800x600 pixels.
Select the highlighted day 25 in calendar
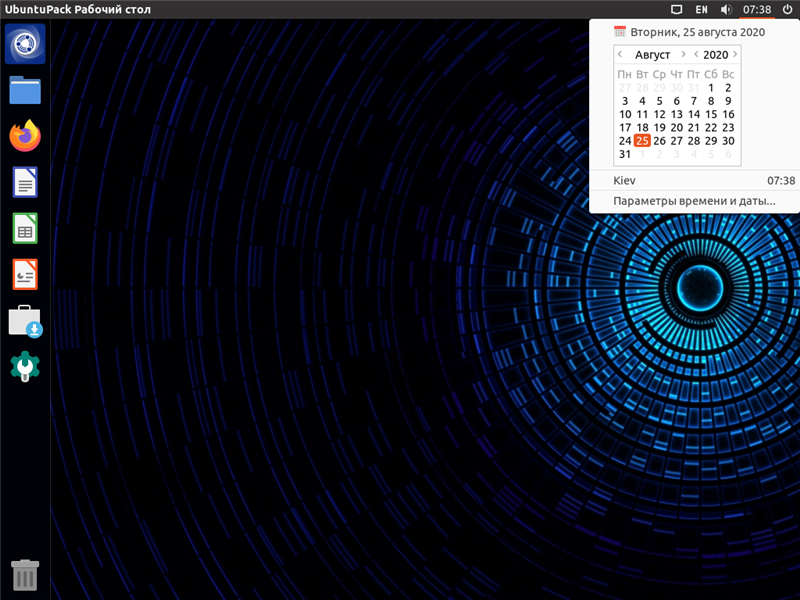click(x=642, y=141)
